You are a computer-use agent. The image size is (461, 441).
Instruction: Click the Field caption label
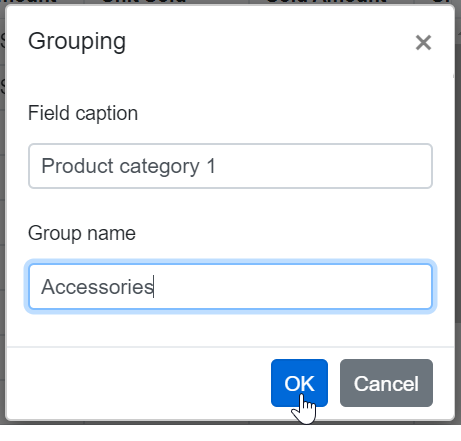(83, 113)
